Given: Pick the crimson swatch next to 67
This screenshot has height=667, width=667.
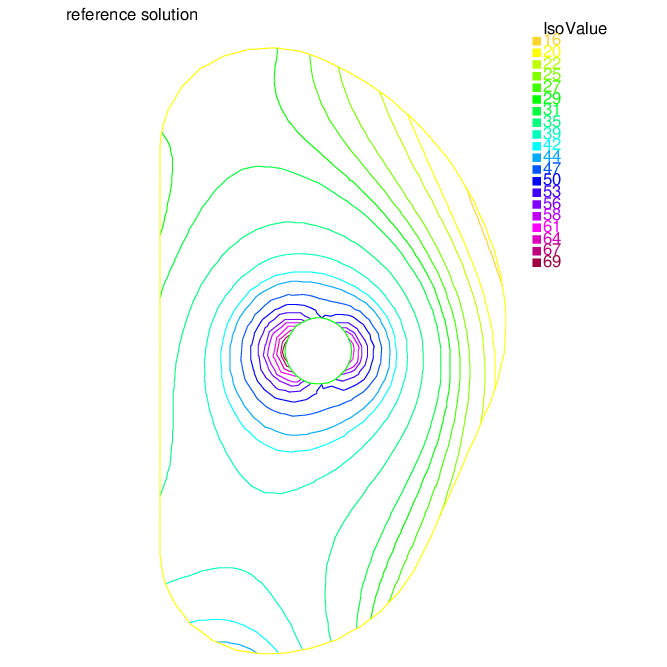Looking at the screenshot, I should (x=536, y=251).
